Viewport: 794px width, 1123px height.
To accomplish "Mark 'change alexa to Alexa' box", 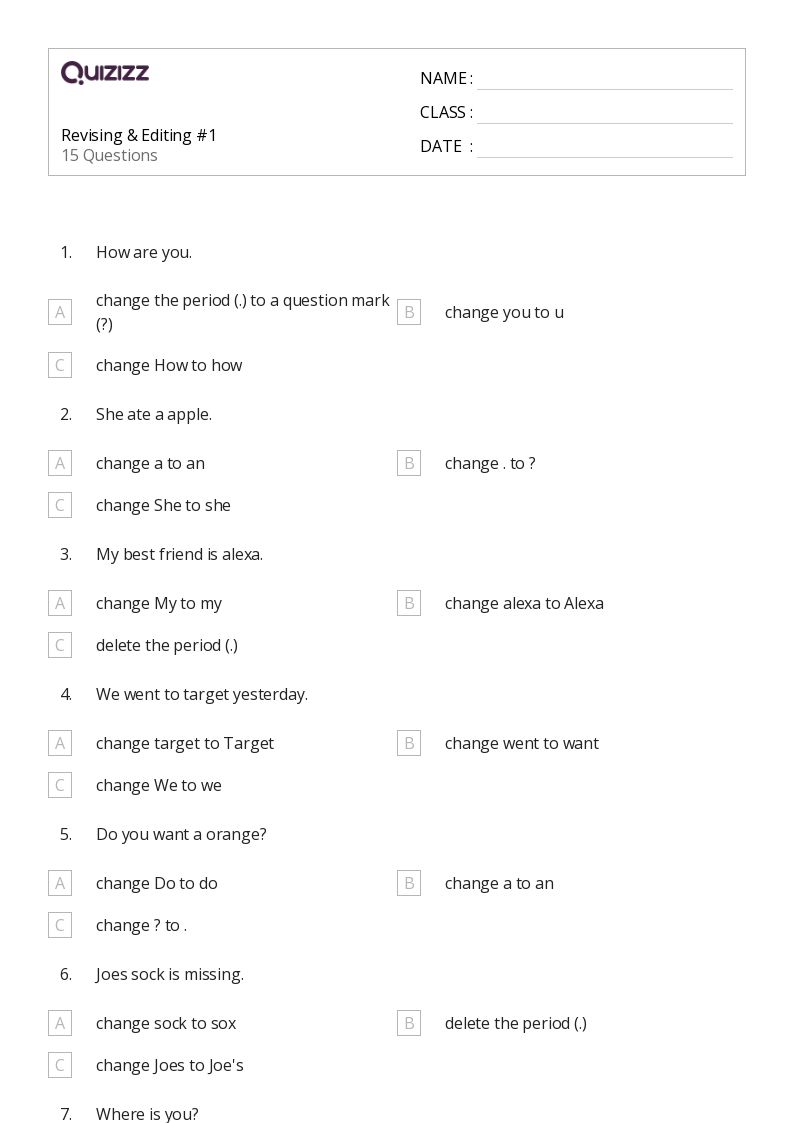I will [x=409, y=603].
